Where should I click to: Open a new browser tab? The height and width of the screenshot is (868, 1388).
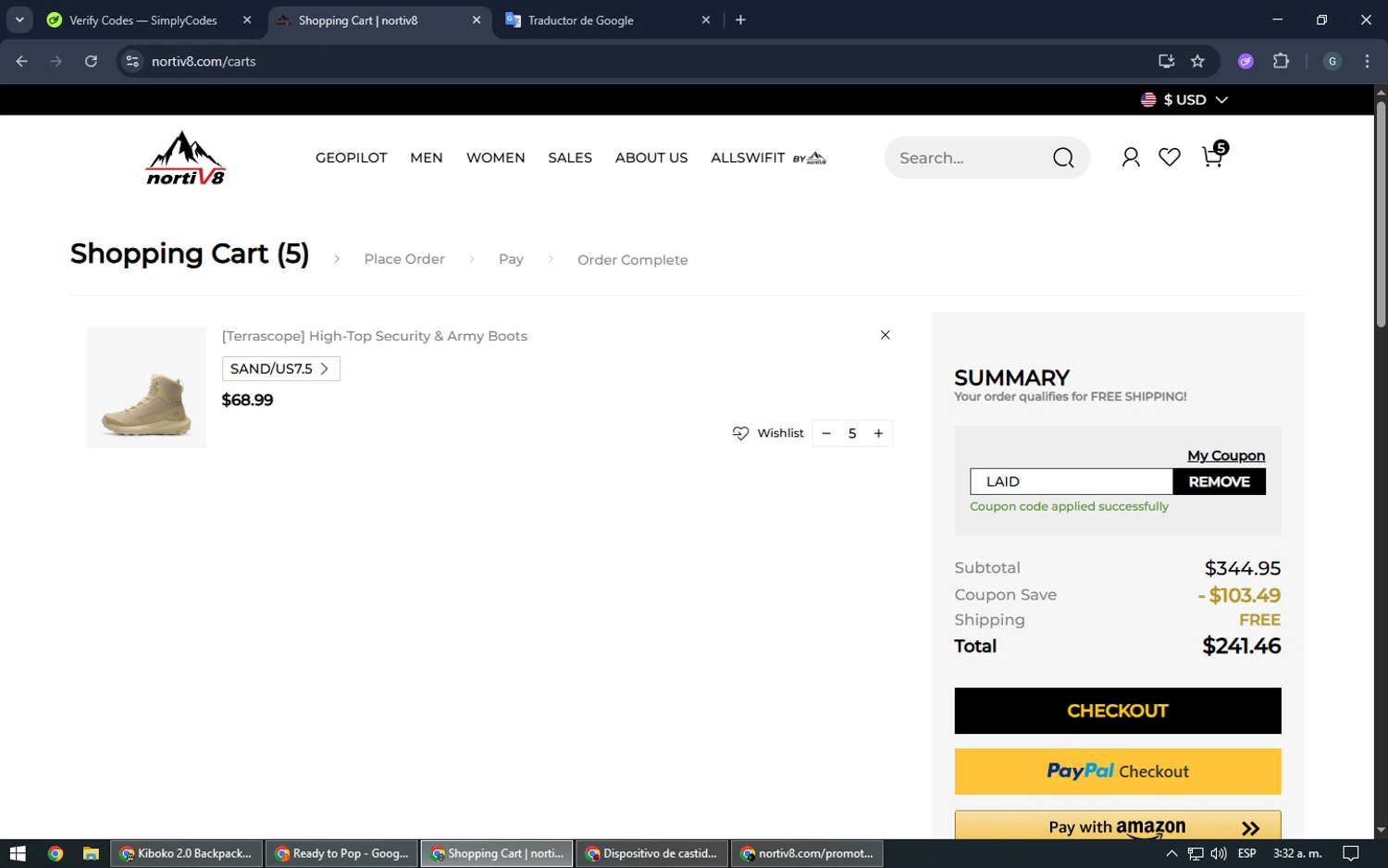coord(740,20)
